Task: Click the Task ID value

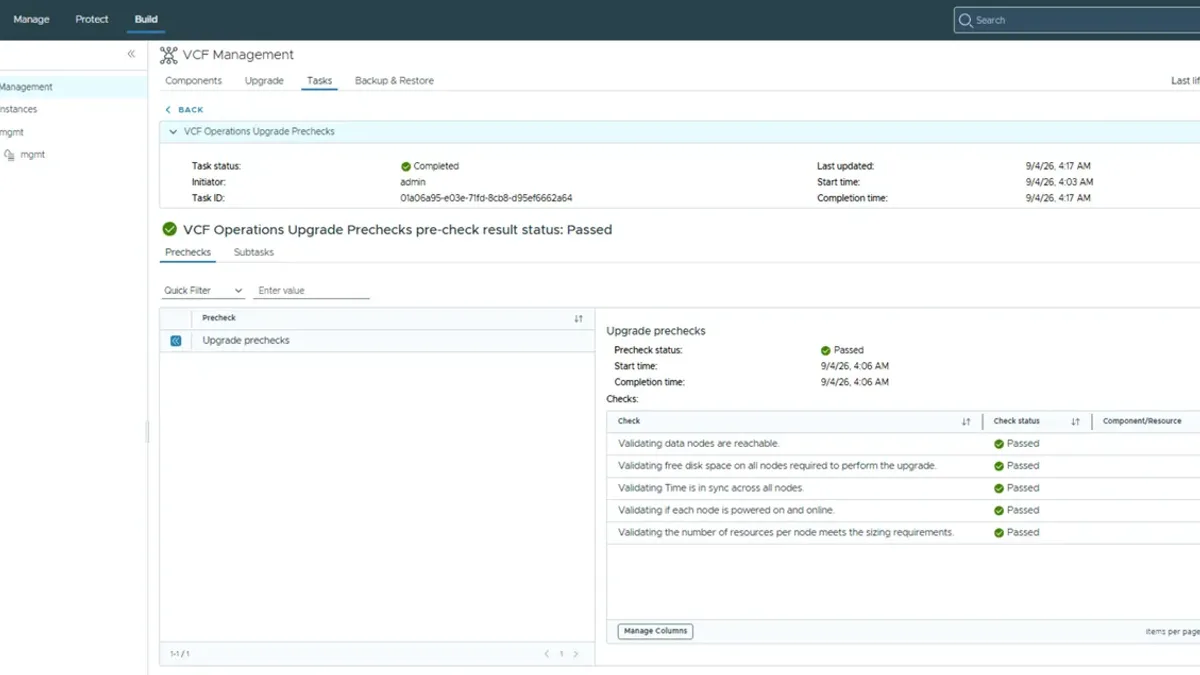Action: [x=486, y=199]
